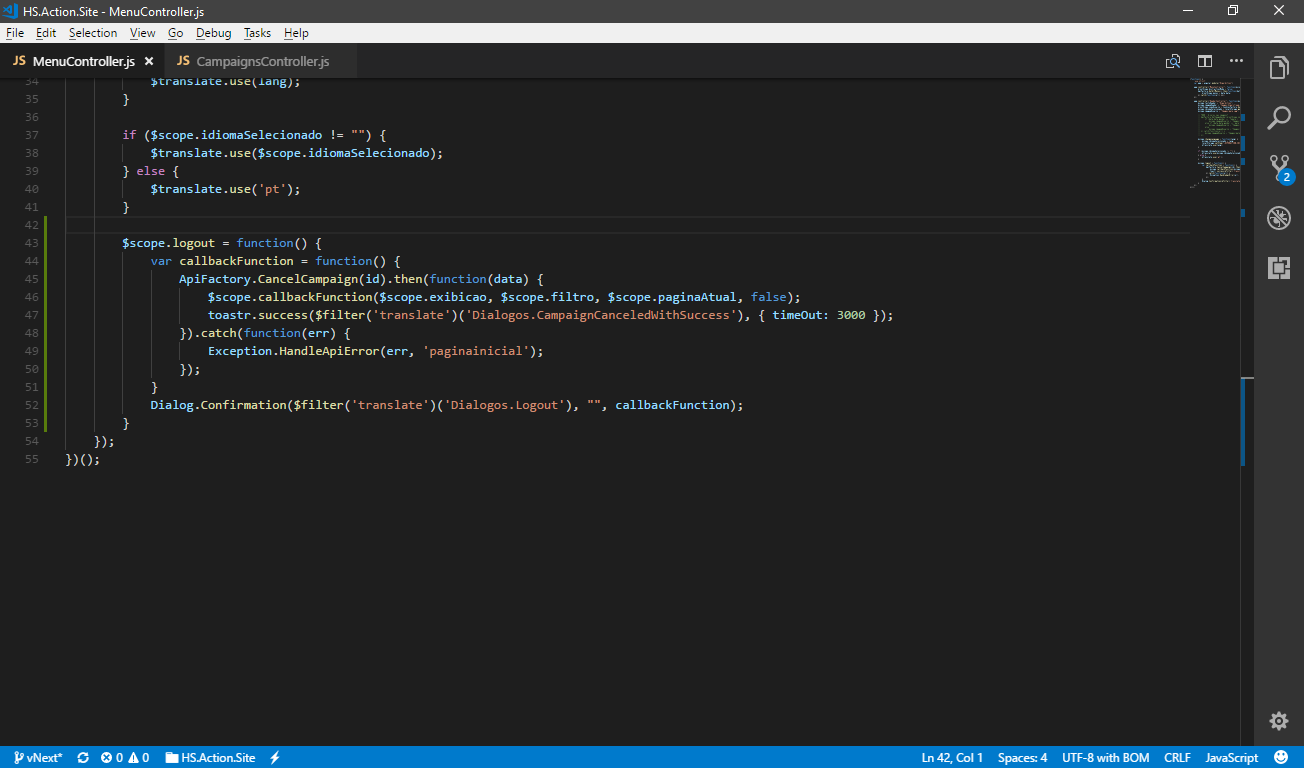Click the Open Changes icon in editor toolbar
This screenshot has height=768, width=1304.
tap(1173, 61)
